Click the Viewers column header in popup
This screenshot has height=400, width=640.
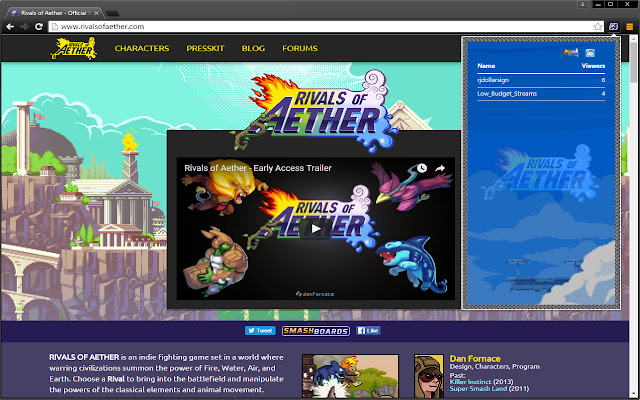coord(593,66)
